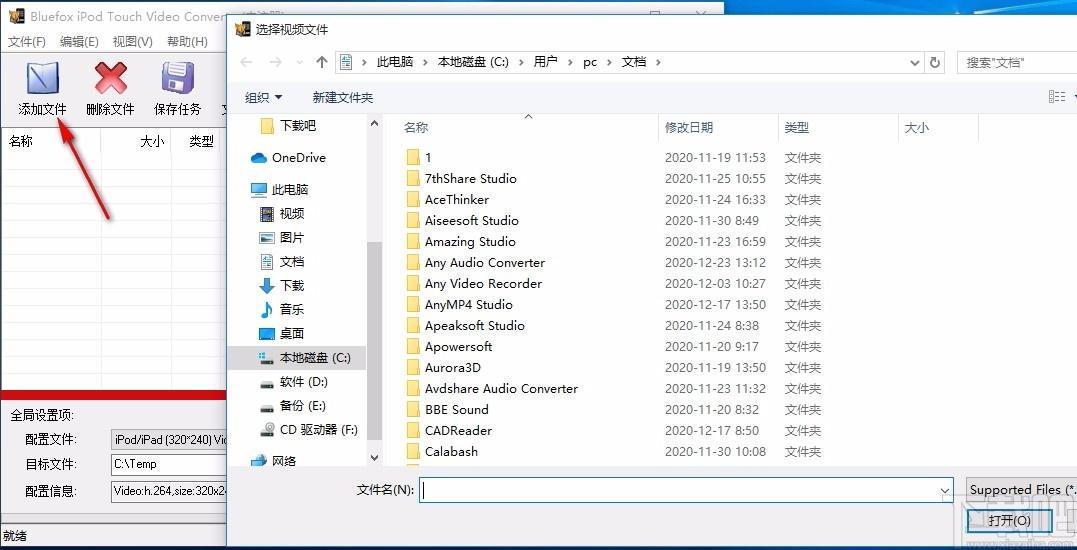Sort by Date Modified (修改日期) column
Viewport: 1077px width, 550px height.
tap(689, 128)
